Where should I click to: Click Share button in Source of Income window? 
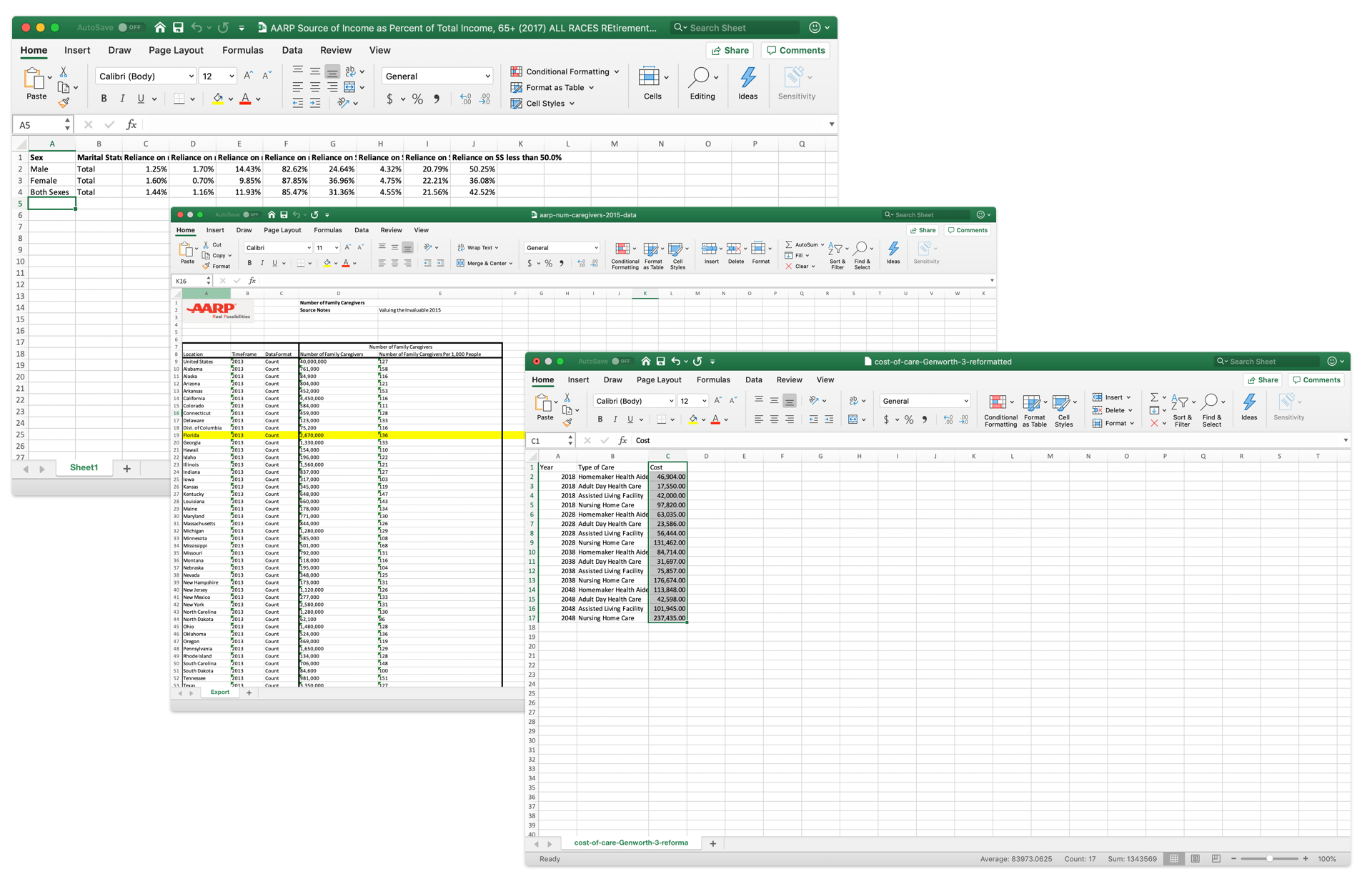point(730,50)
